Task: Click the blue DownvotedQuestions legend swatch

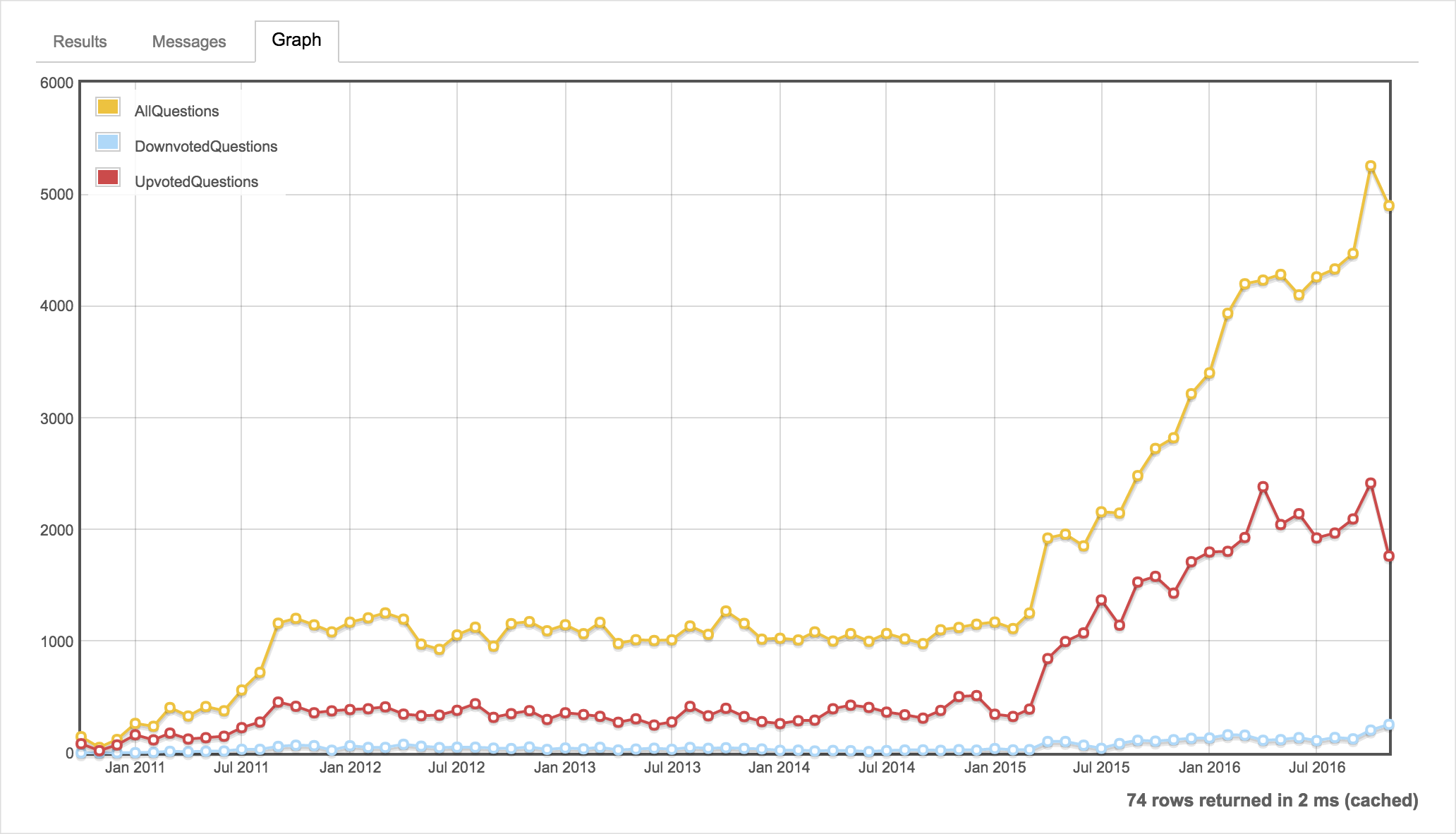Action: [108, 142]
